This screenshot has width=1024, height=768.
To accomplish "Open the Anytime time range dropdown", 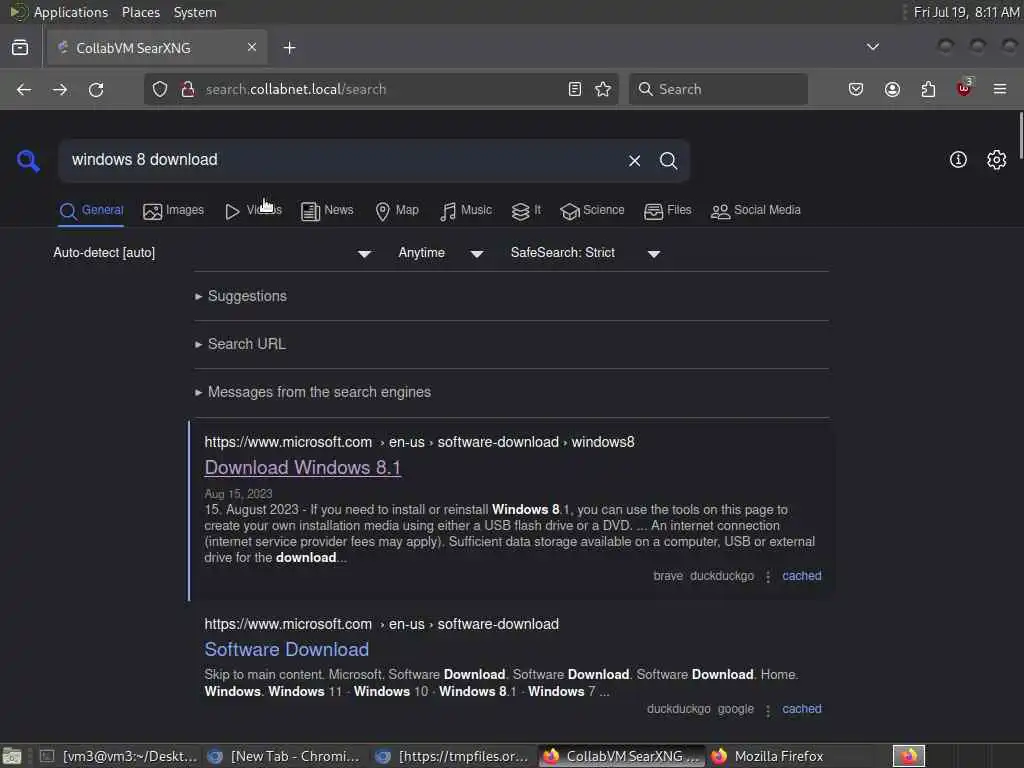I will (x=441, y=253).
